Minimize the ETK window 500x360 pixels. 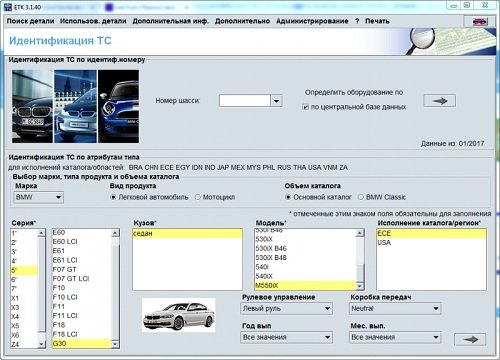pyautogui.click(x=453, y=5)
